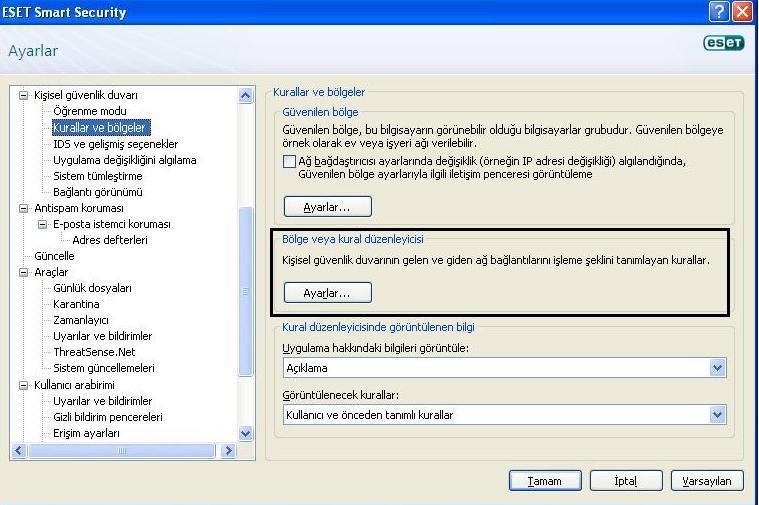
Task: Open Sistem tümleştirme settings
Action: click(97, 176)
